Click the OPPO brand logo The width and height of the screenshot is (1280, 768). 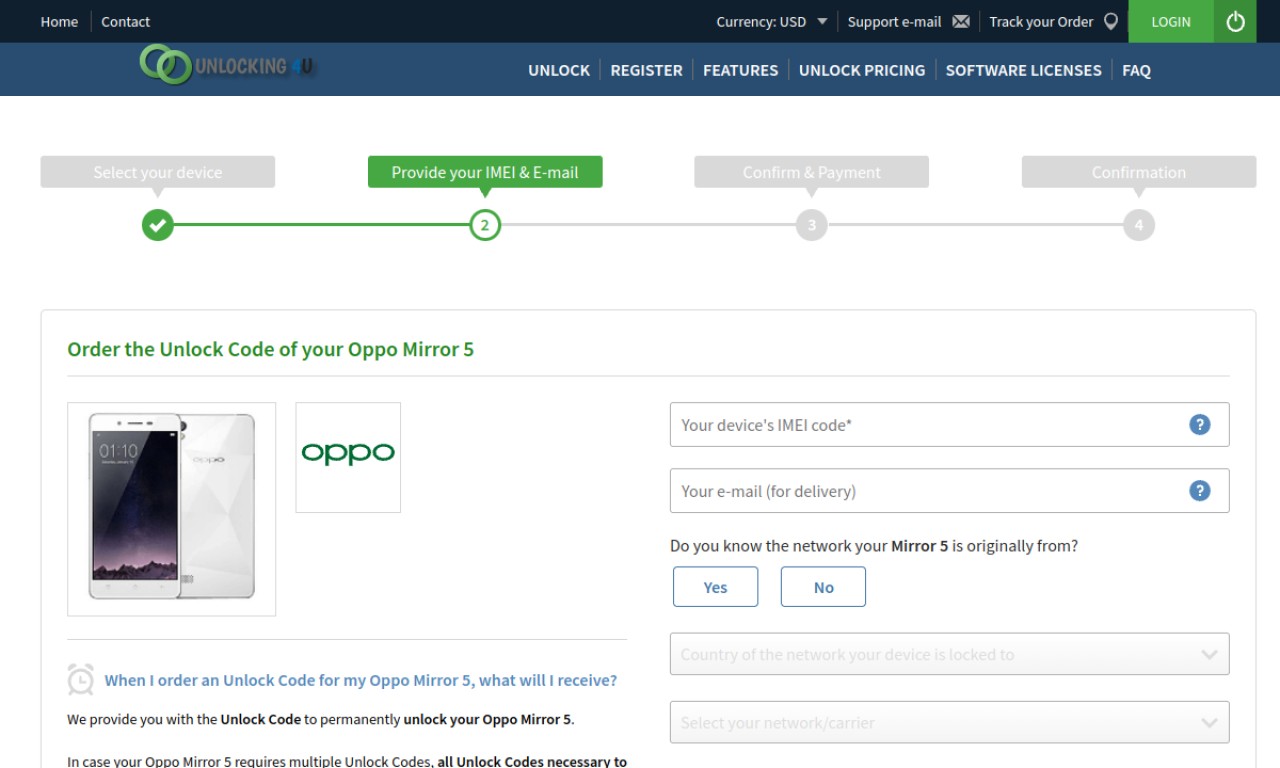pyautogui.click(x=348, y=457)
